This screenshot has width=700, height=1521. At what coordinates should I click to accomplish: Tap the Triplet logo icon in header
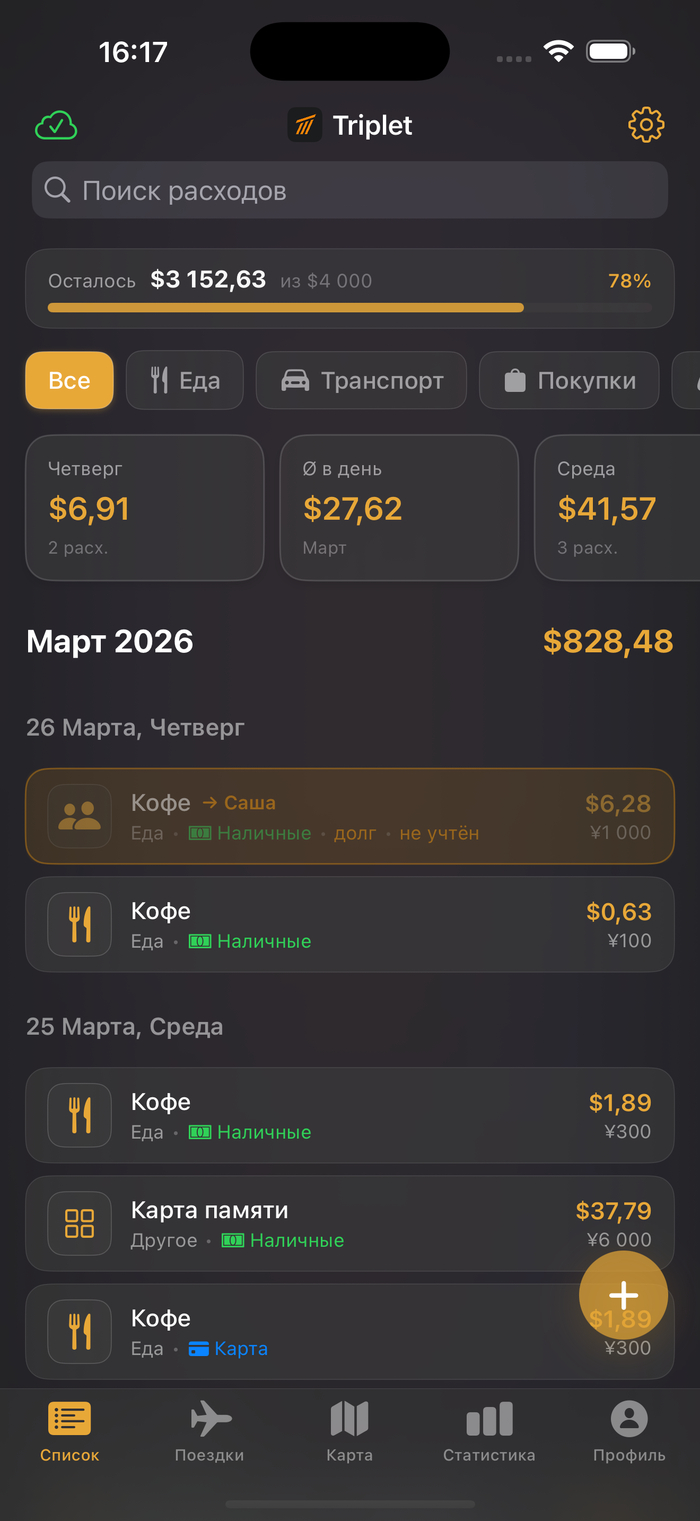coord(305,125)
